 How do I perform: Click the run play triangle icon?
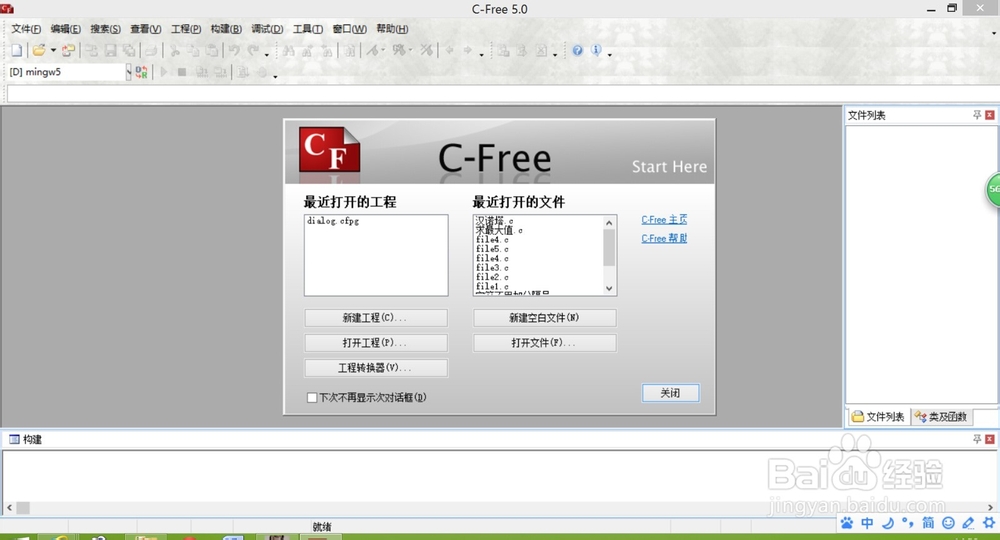click(x=164, y=72)
